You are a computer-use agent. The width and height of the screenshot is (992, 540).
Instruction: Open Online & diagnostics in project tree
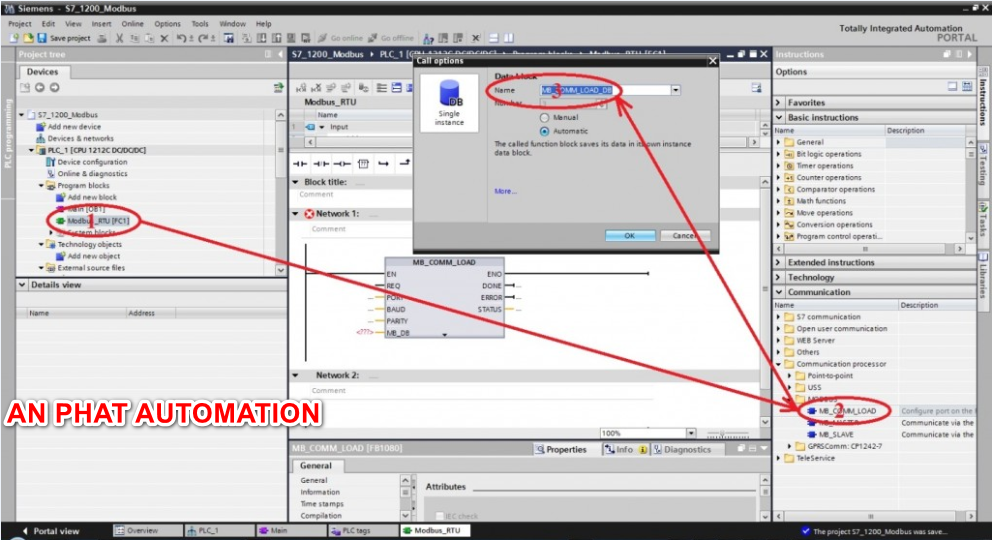[x=92, y=174]
